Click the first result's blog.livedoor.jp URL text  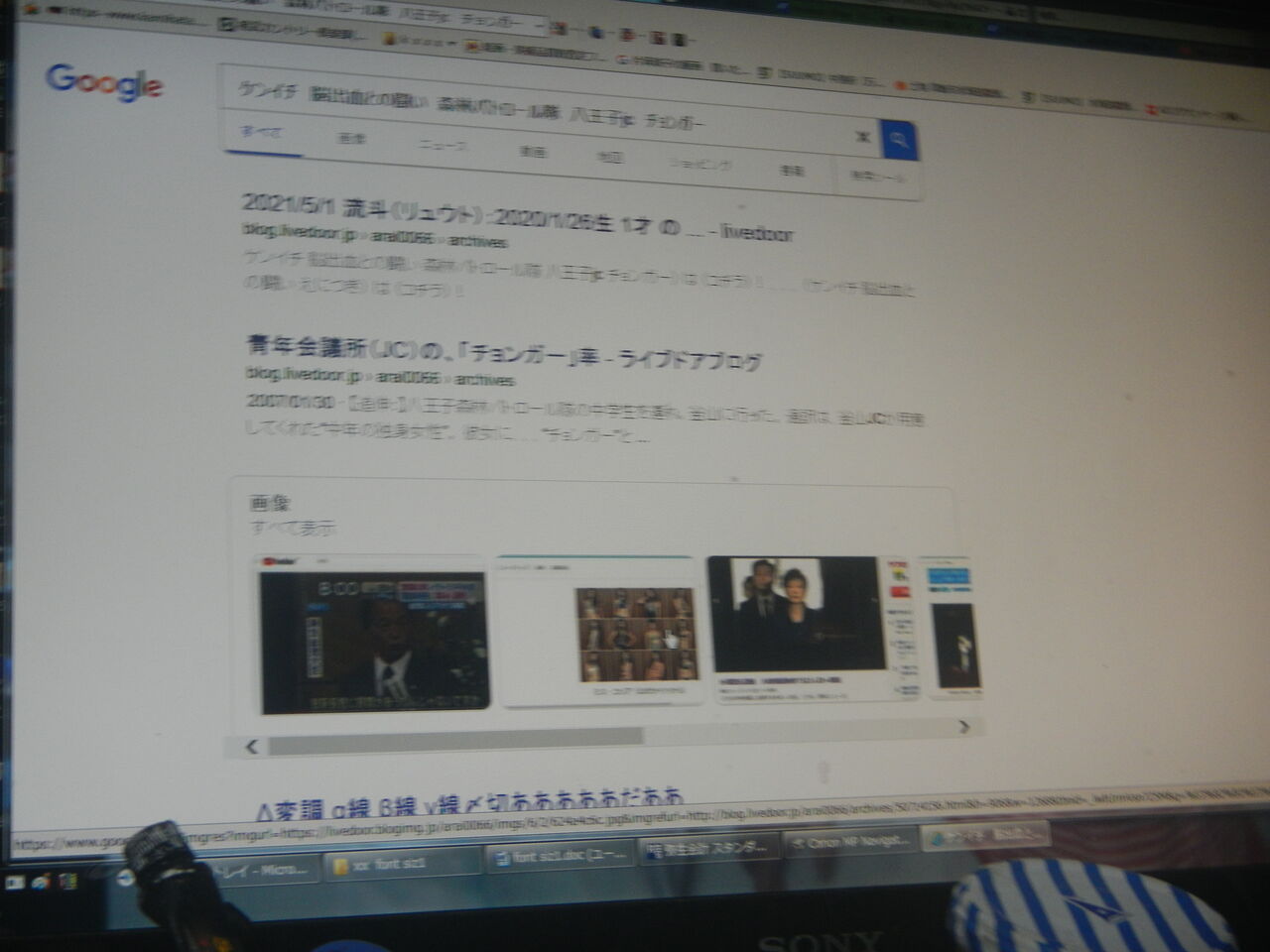(374, 237)
